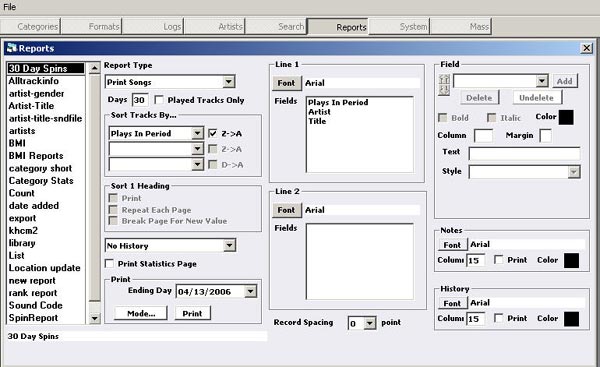Open the Style dropdown
Screen dimensions: 600x367
point(574,172)
